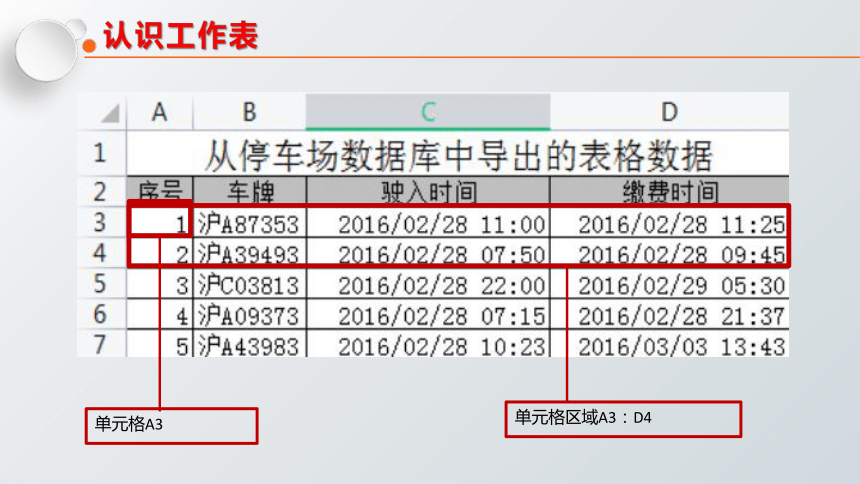The image size is (860, 484).
Task: Click entry time 2016/02/28 22:00
Action: (428, 284)
